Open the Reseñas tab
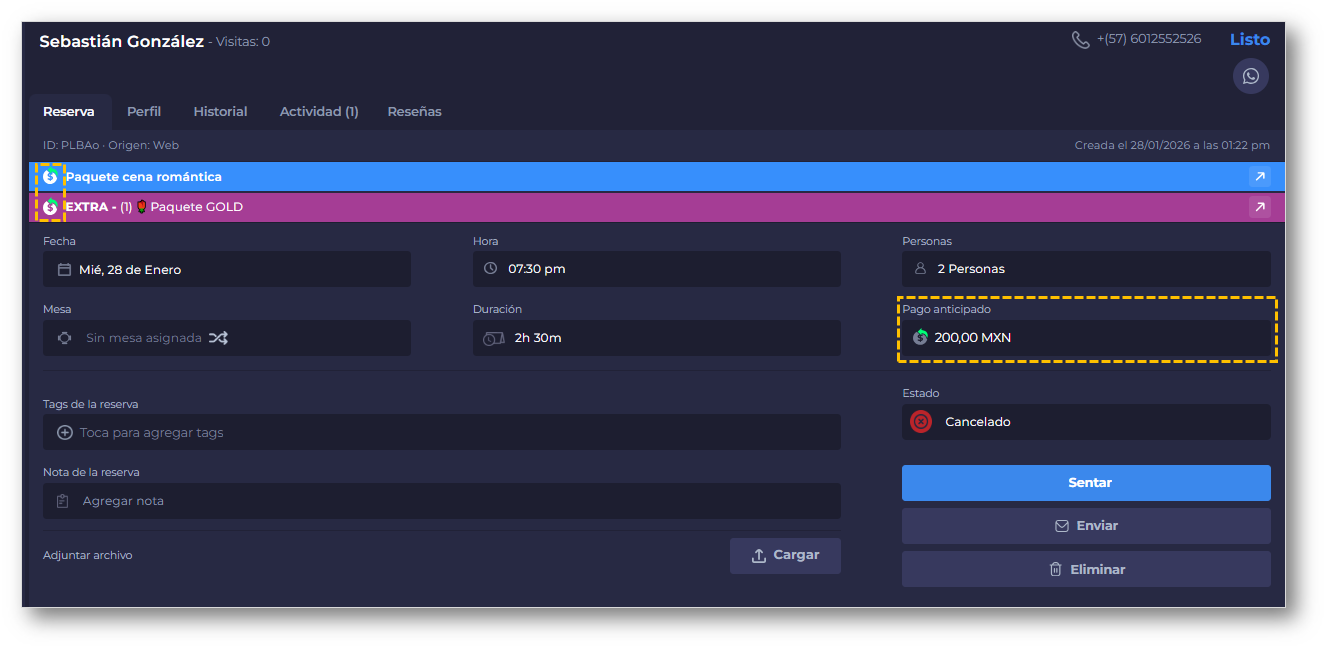Screen dimensions: 1328x650 pos(414,111)
